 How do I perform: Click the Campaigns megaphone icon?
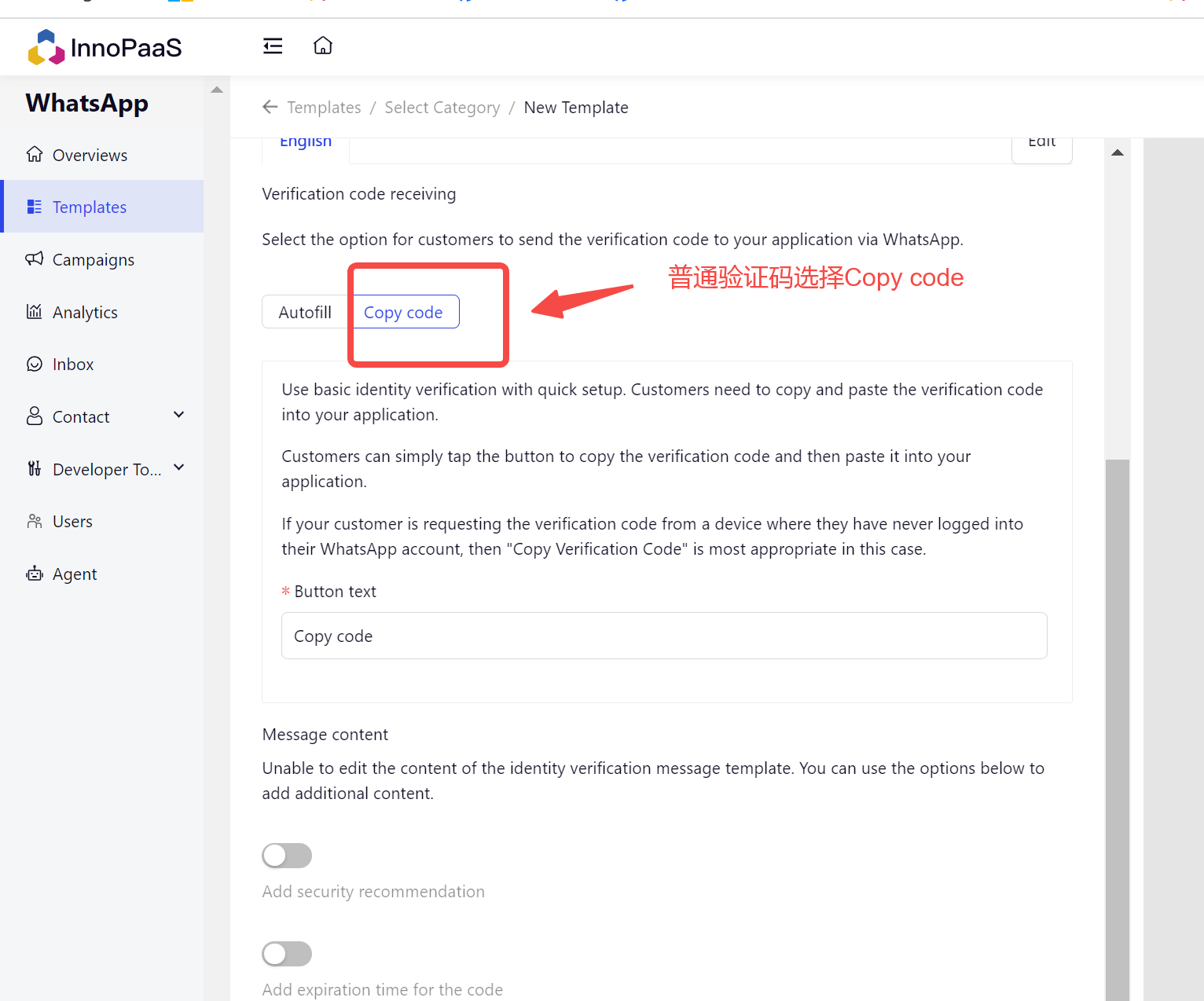tap(35, 258)
